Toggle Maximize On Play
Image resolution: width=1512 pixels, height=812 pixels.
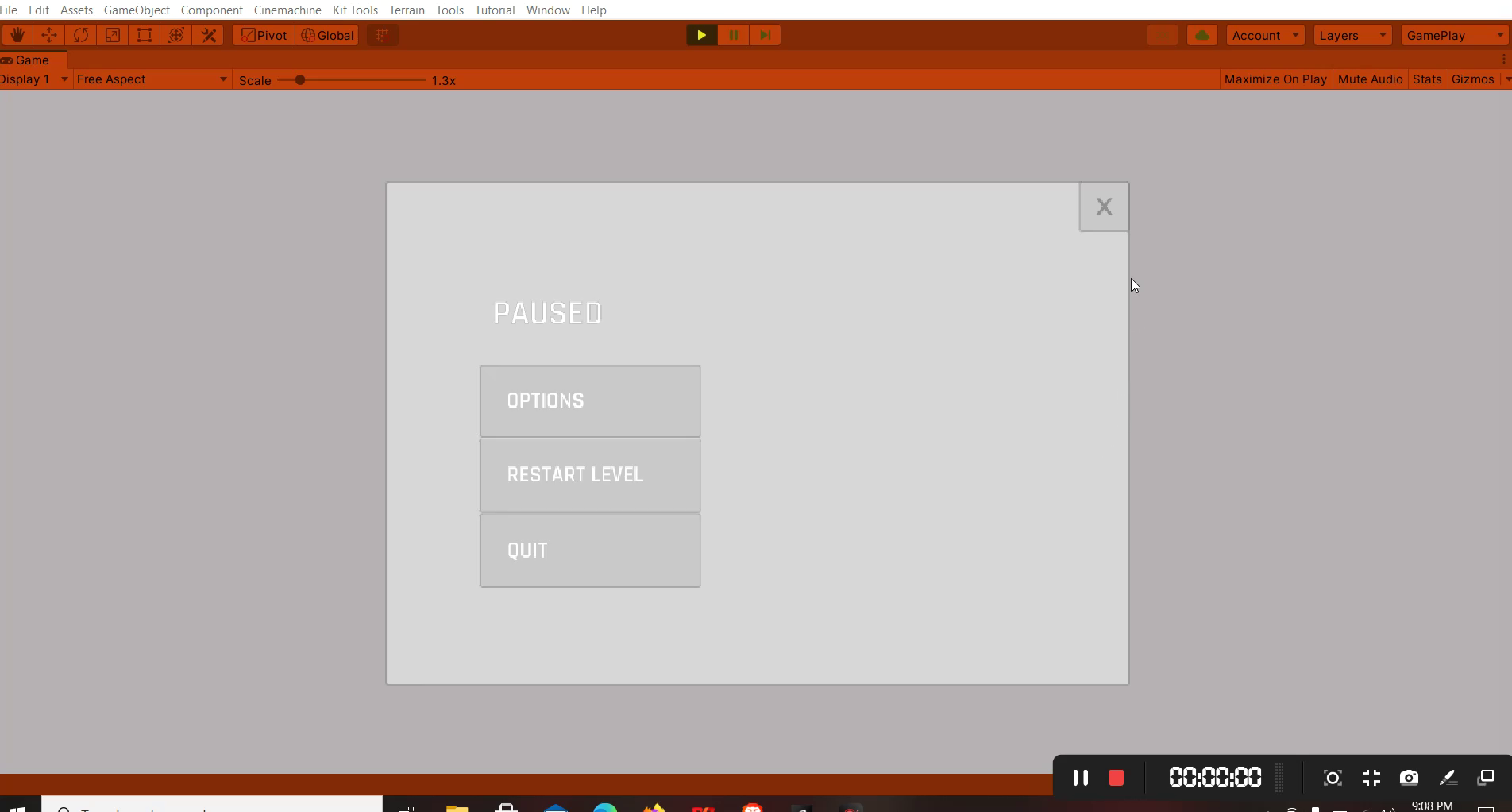(1275, 79)
